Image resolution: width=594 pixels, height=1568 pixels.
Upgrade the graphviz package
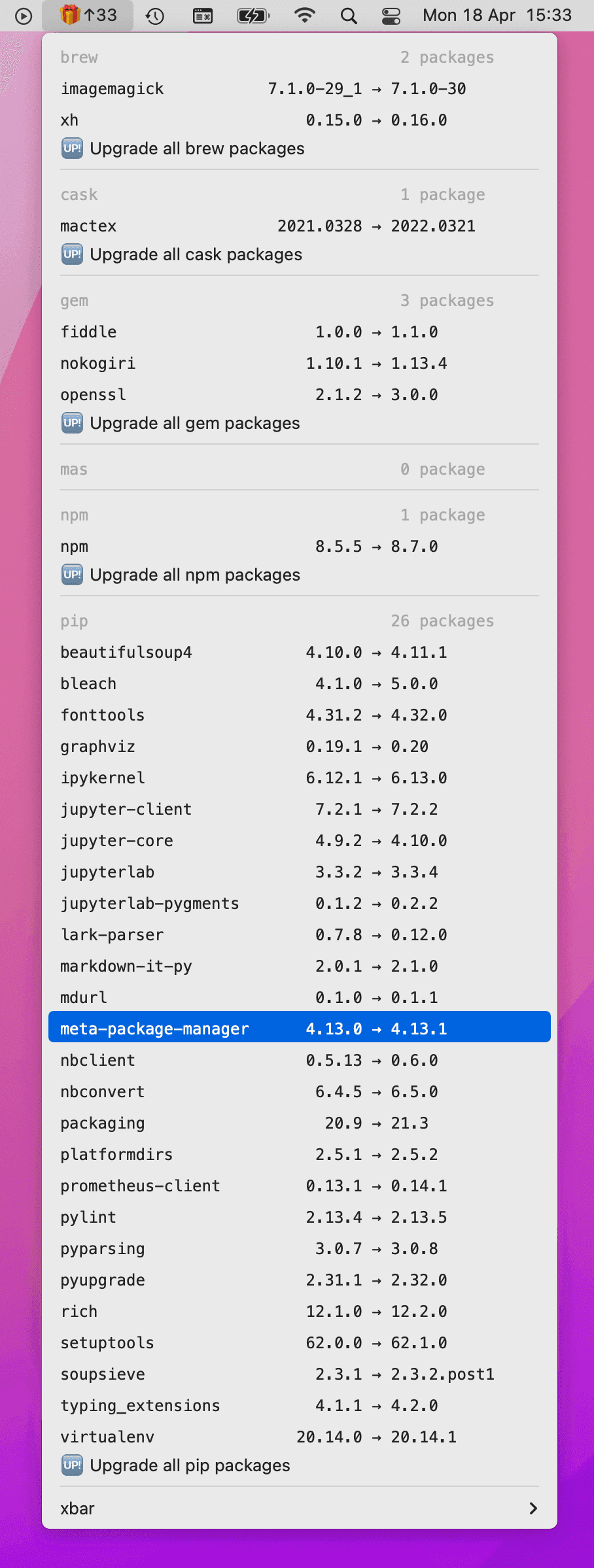[300, 747]
